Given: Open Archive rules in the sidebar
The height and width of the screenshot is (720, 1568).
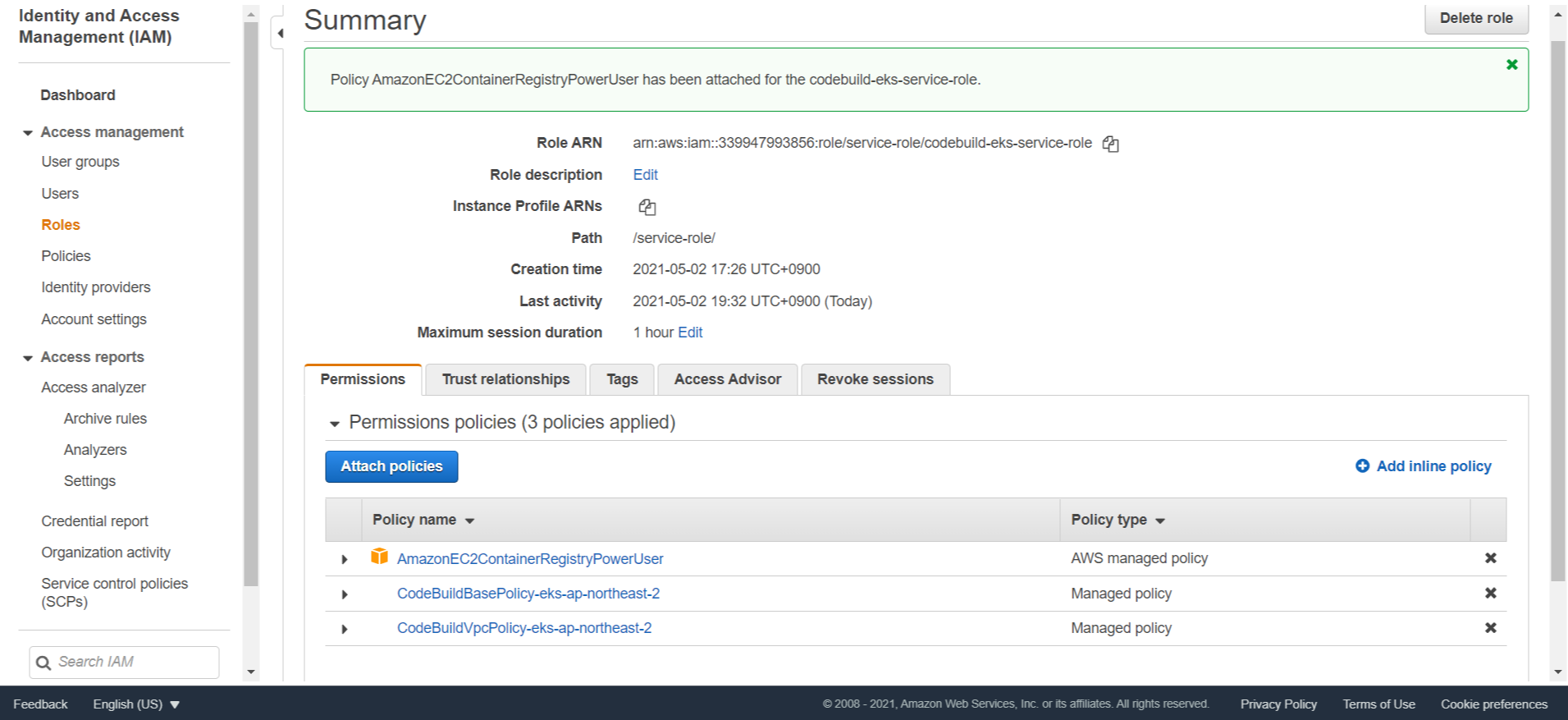Looking at the screenshot, I should click(105, 419).
